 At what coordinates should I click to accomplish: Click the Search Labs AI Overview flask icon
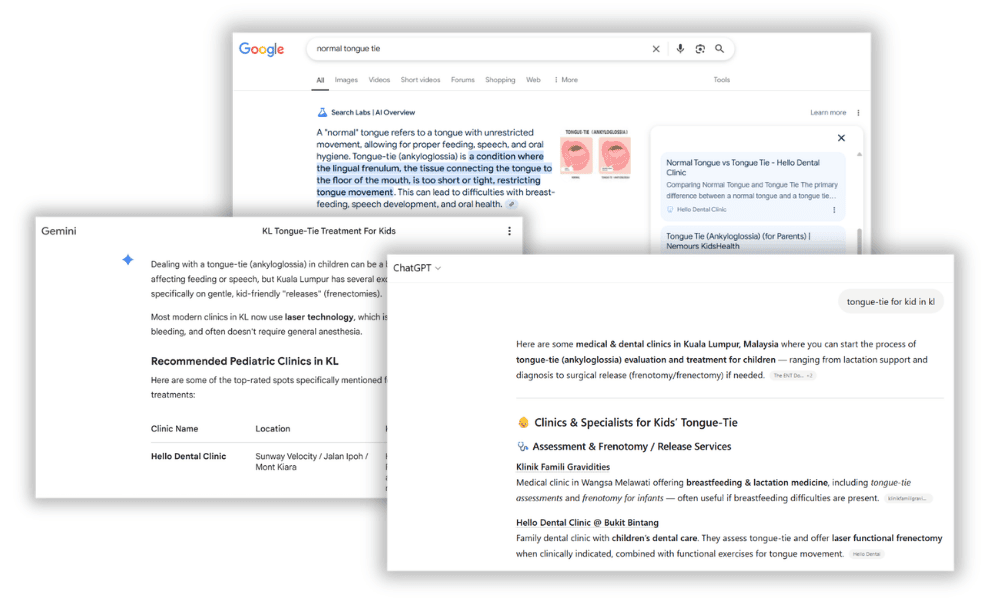[324, 111]
